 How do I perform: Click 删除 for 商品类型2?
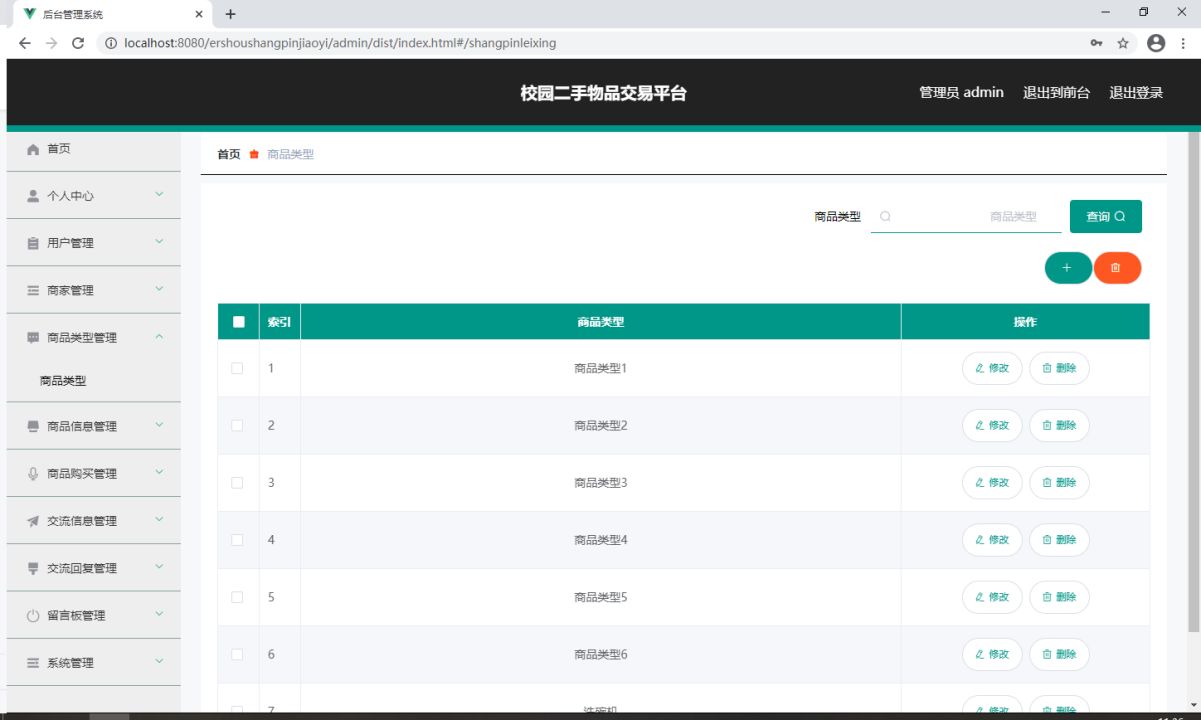tap(1059, 425)
